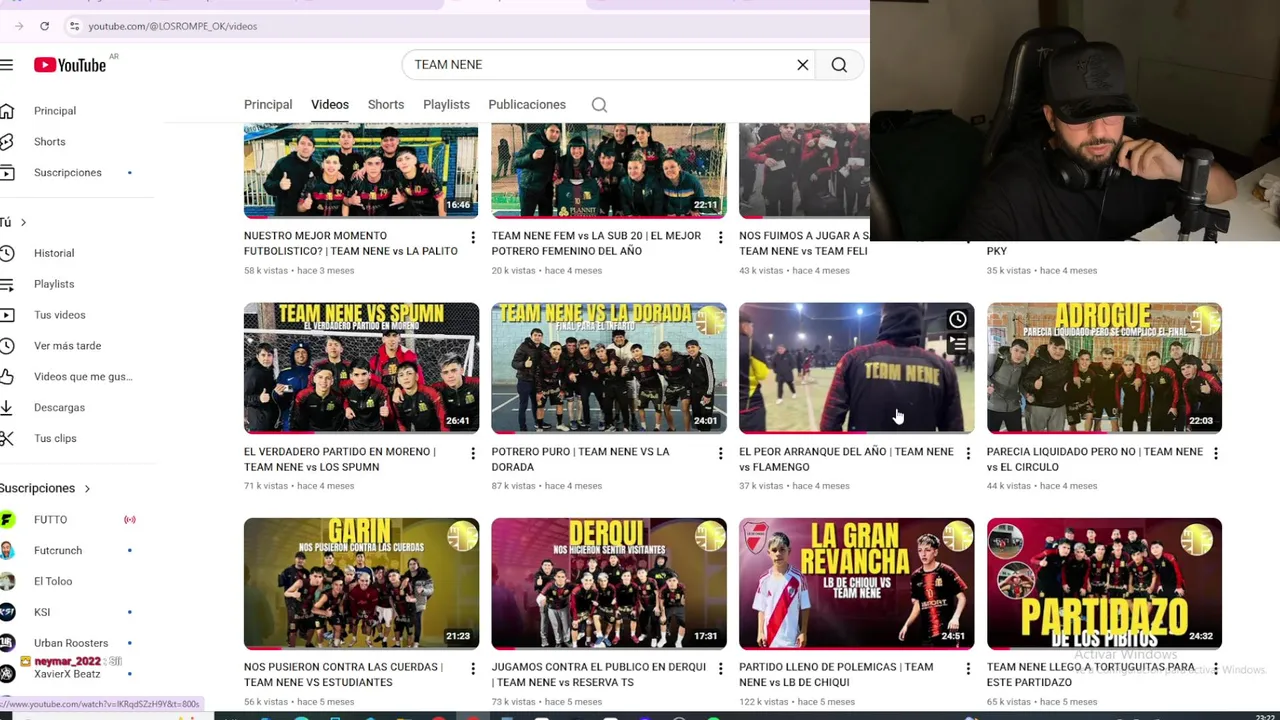Viewport: 1280px width, 720px height.
Task: Search within channel magnifier icon
Action: [x=599, y=105]
